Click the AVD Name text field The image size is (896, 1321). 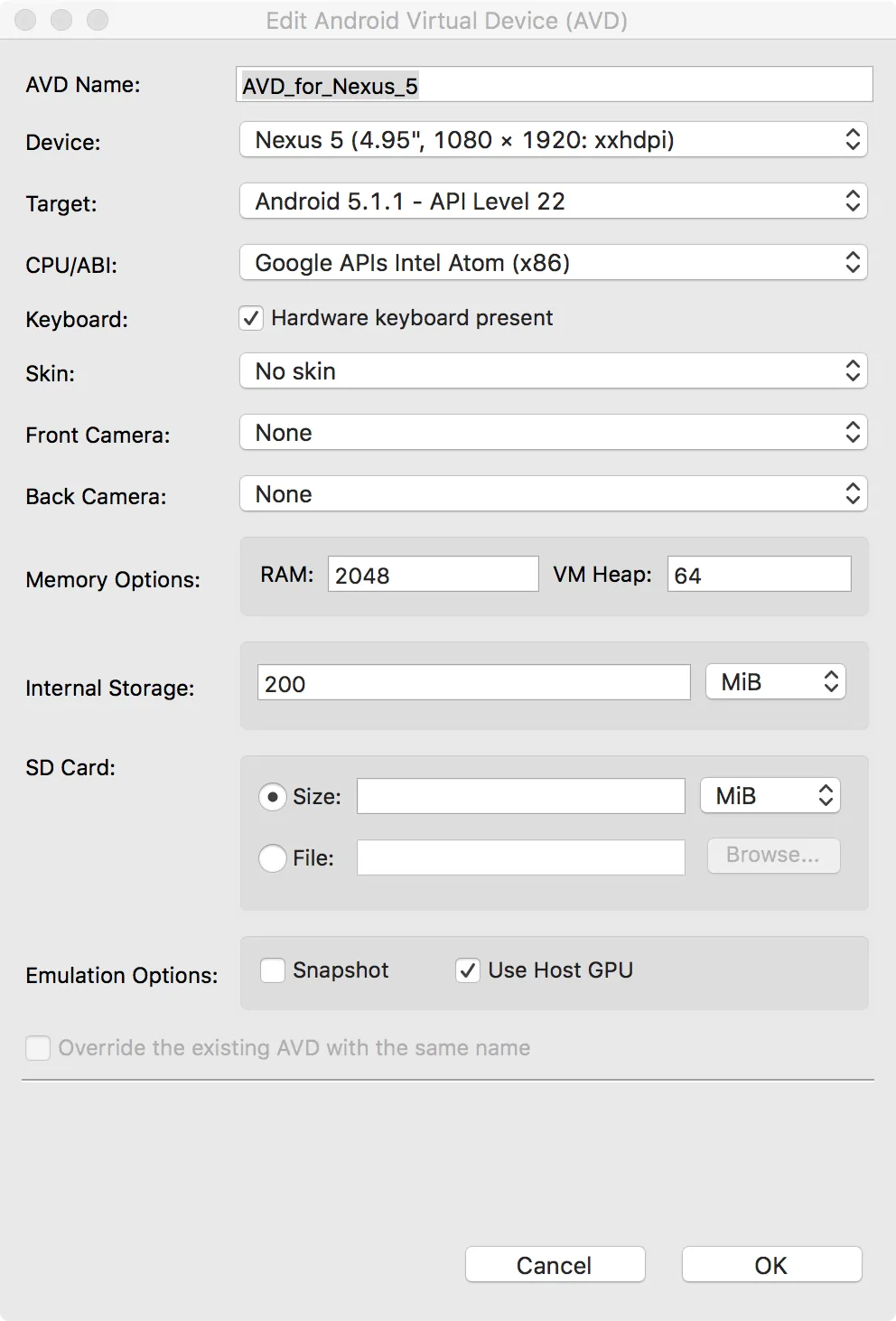[x=555, y=85]
